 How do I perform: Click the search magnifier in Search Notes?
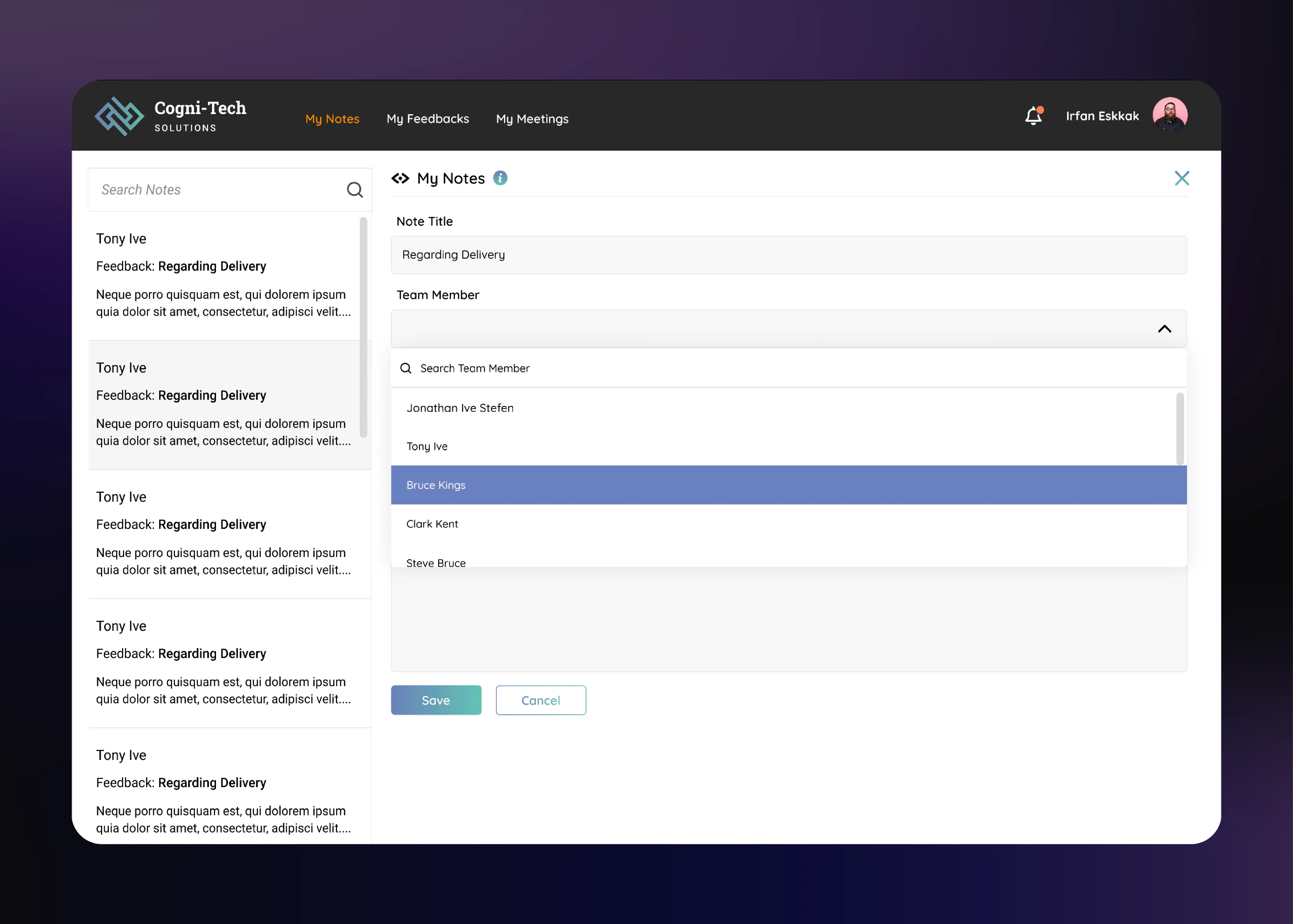(354, 189)
